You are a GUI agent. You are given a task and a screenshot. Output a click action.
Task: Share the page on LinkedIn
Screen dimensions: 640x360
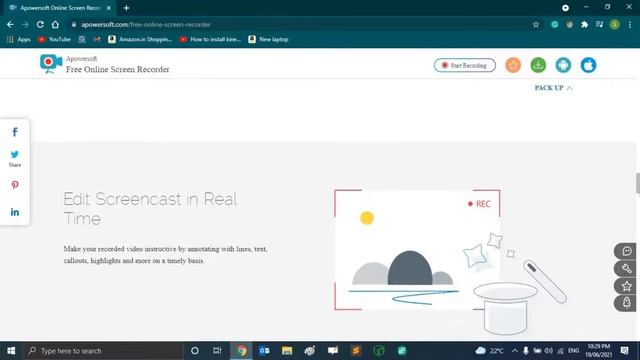[x=15, y=212]
